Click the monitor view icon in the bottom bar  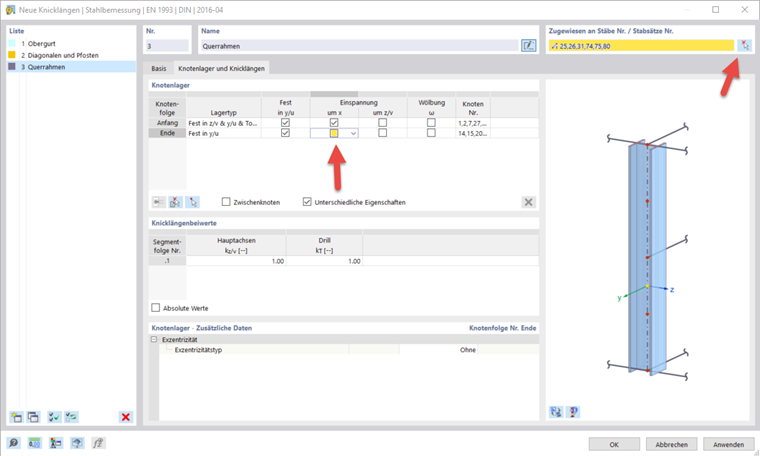pos(77,443)
